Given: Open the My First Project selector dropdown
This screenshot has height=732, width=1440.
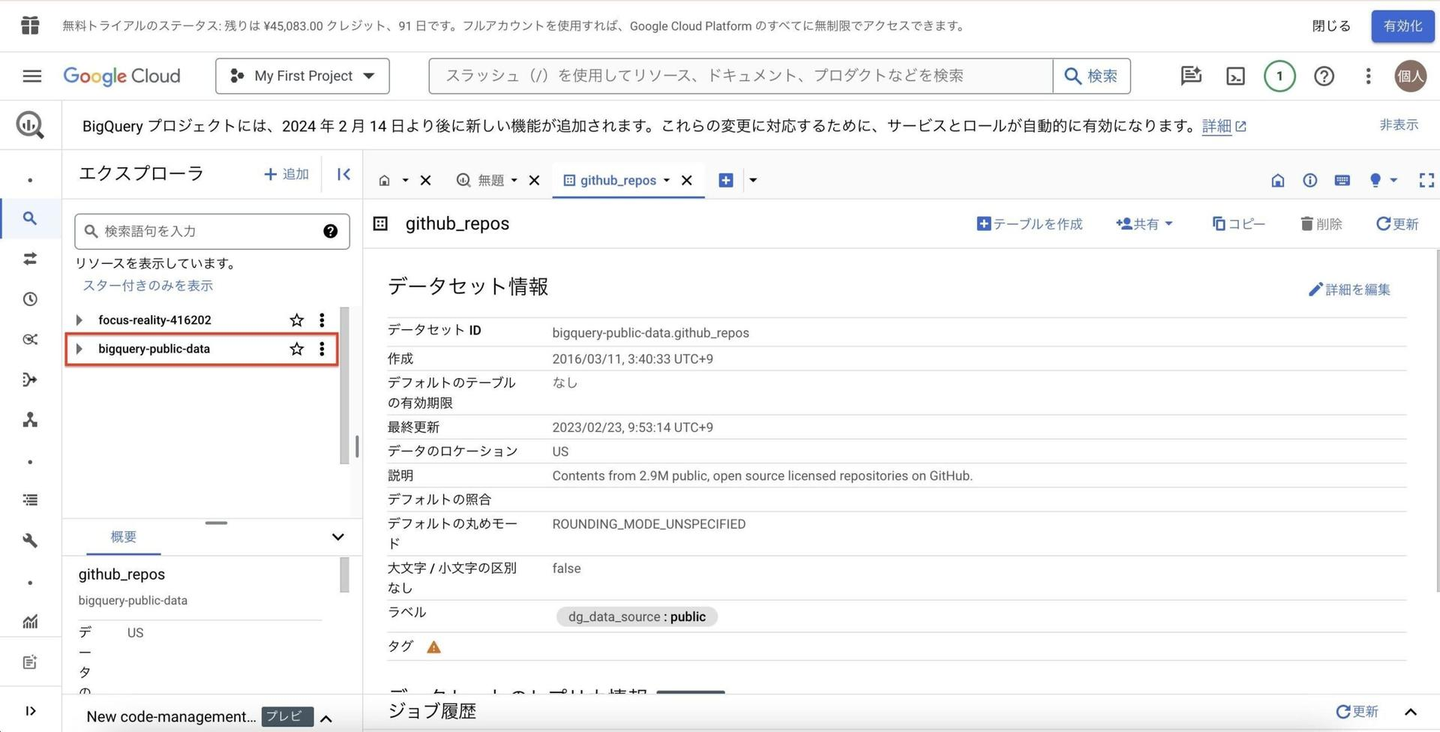Looking at the screenshot, I should click(302, 76).
